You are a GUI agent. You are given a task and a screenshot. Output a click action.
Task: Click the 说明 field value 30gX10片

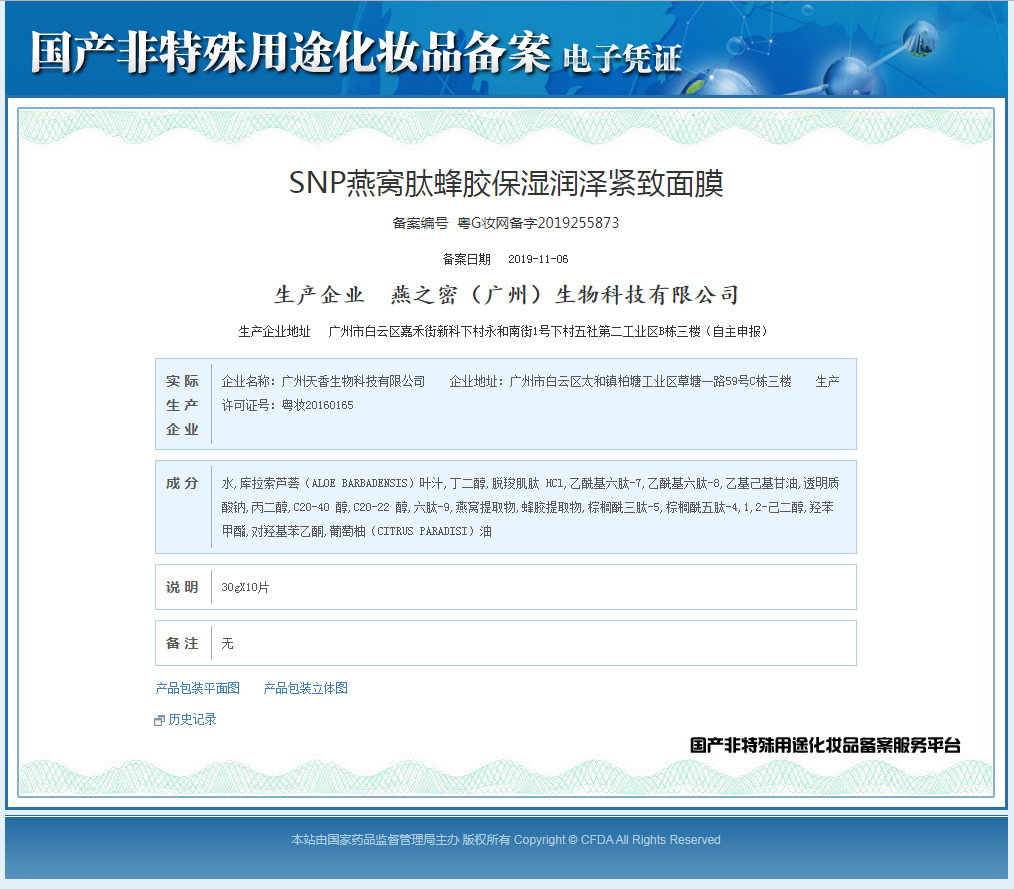(245, 587)
